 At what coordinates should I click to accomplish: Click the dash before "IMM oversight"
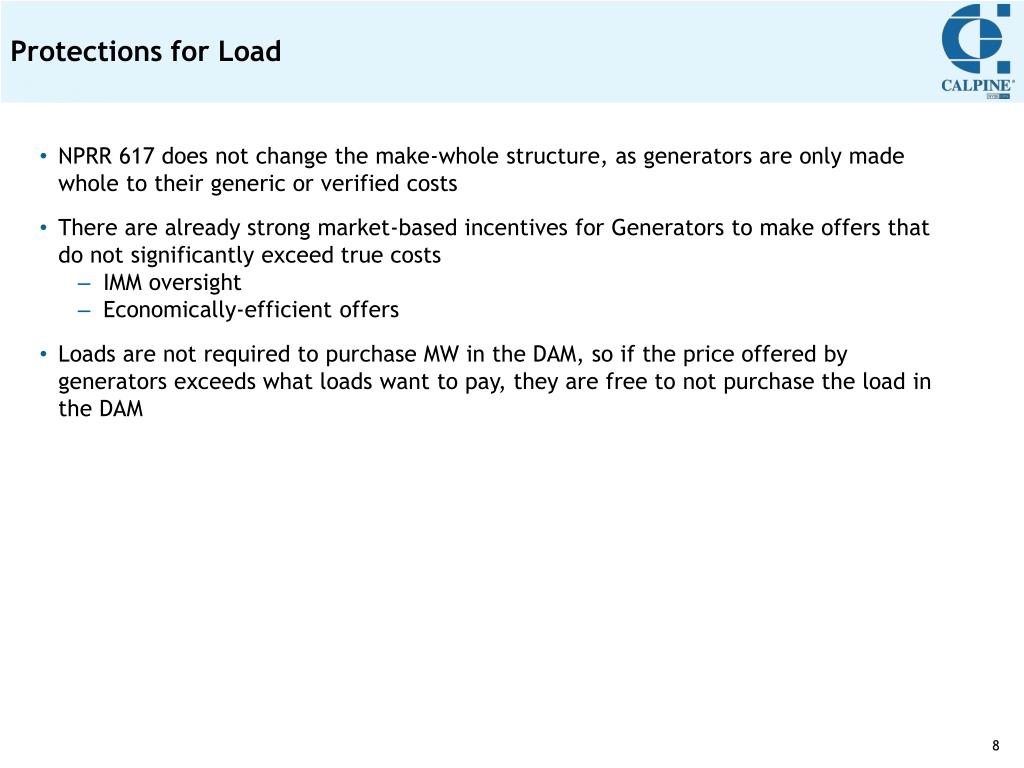tap(84, 284)
